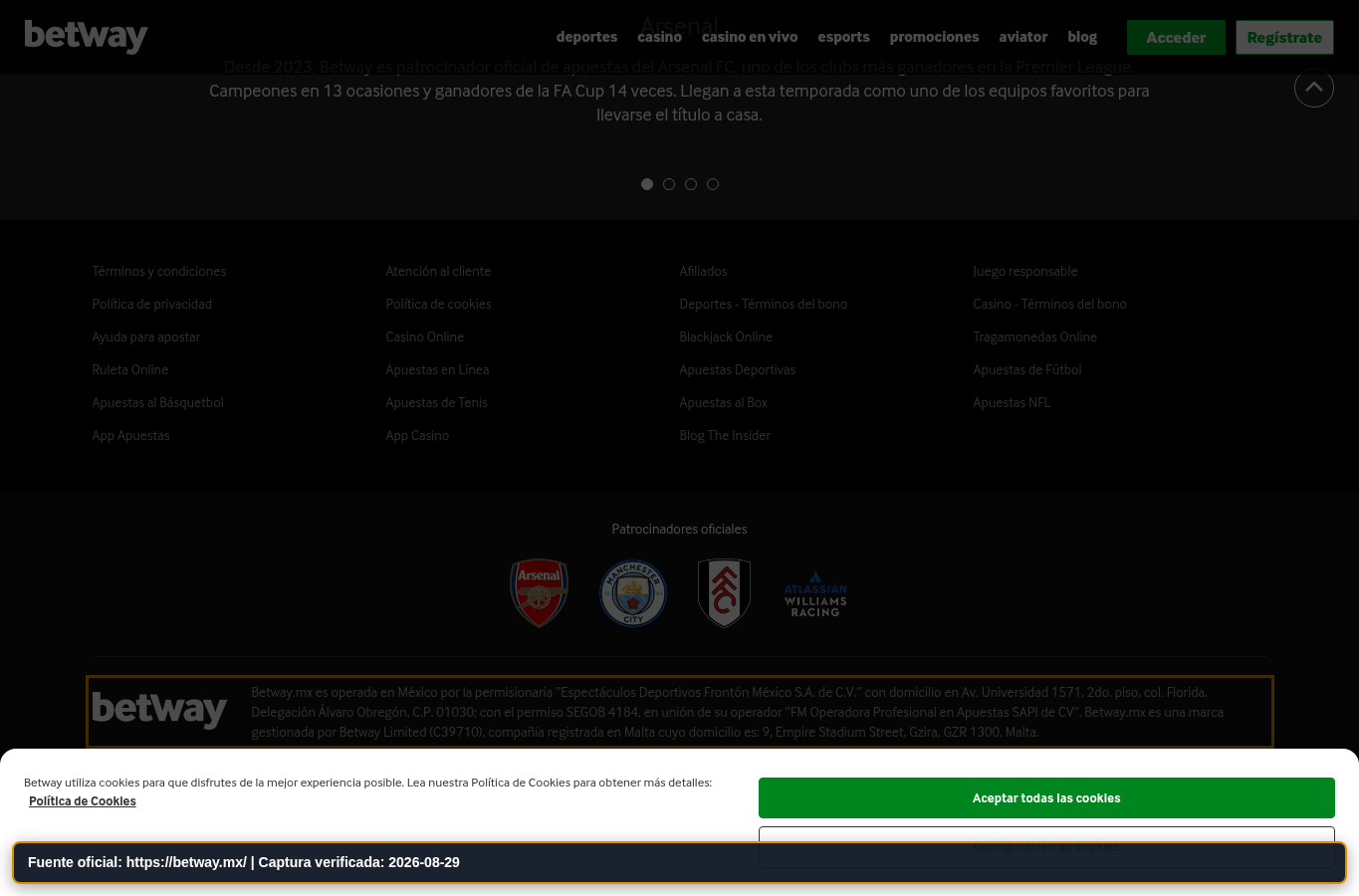The height and width of the screenshot is (896, 1359).
Task: Open Ruleta Online link
Action: [x=130, y=369]
